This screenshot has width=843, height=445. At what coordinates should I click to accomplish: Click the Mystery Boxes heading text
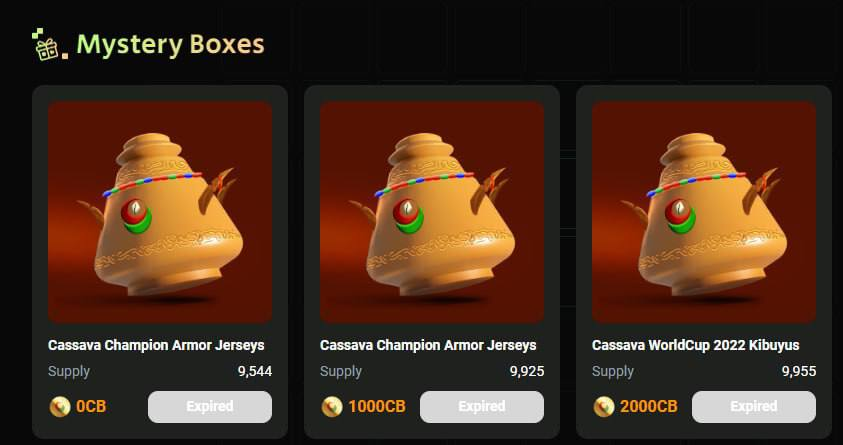point(170,45)
